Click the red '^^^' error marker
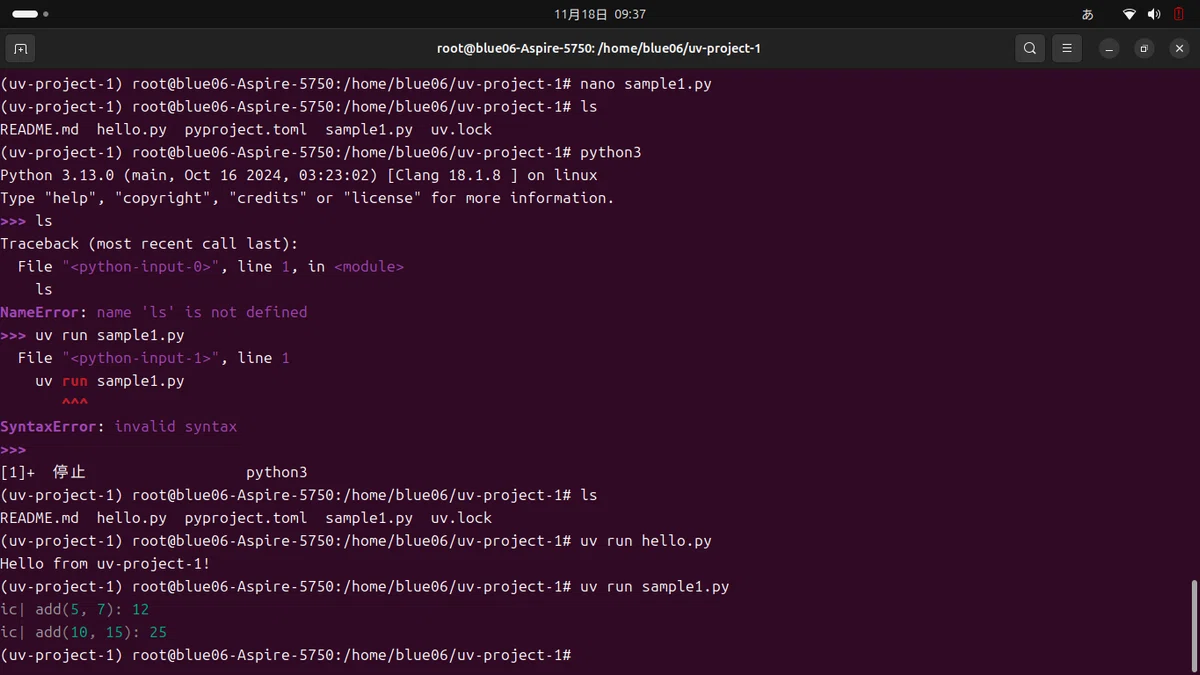The width and height of the screenshot is (1200, 675). 75,403
